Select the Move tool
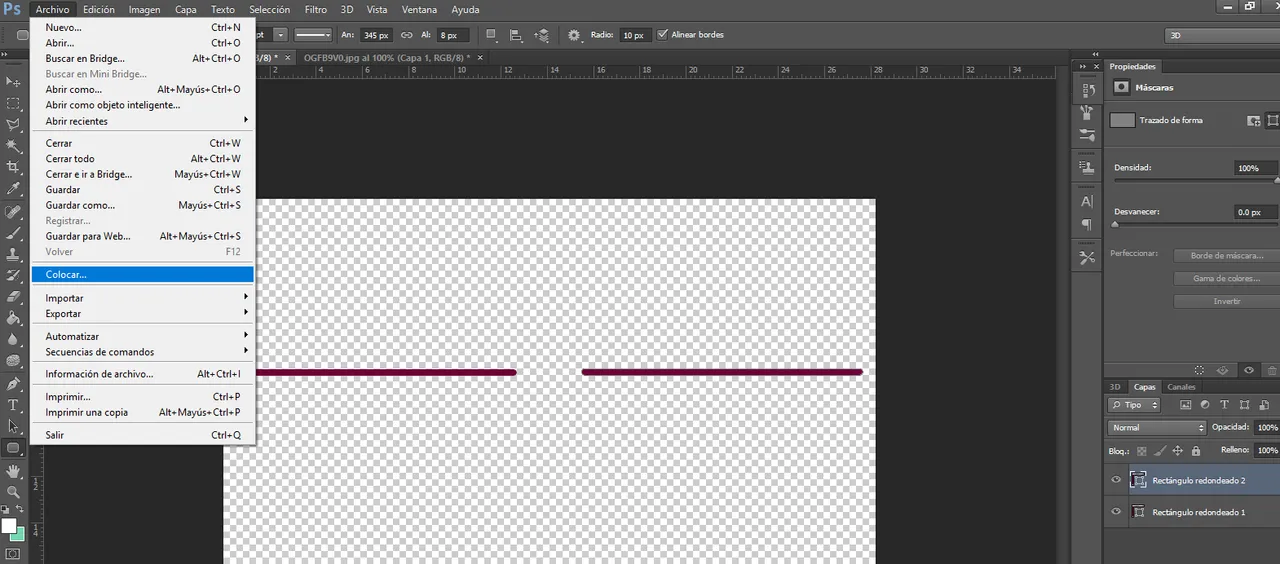 coord(14,81)
